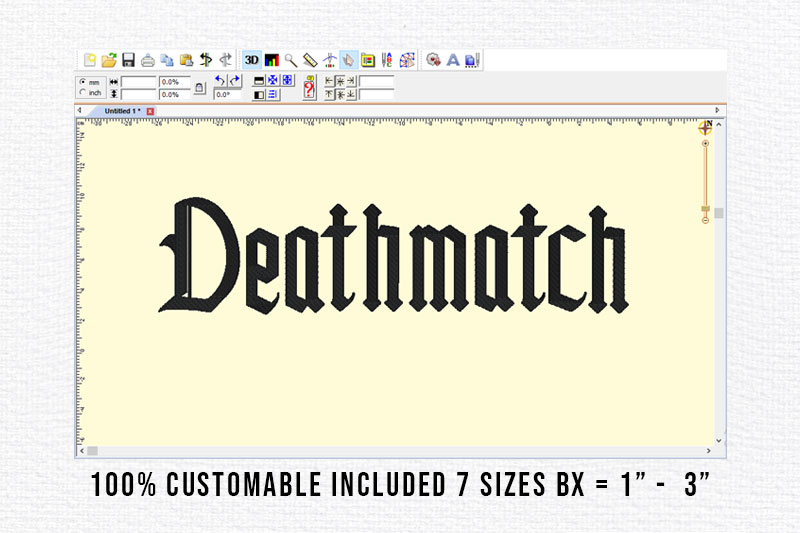Align objects to horizontal center
The height and width of the screenshot is (533, 800).
click(340, 81)
